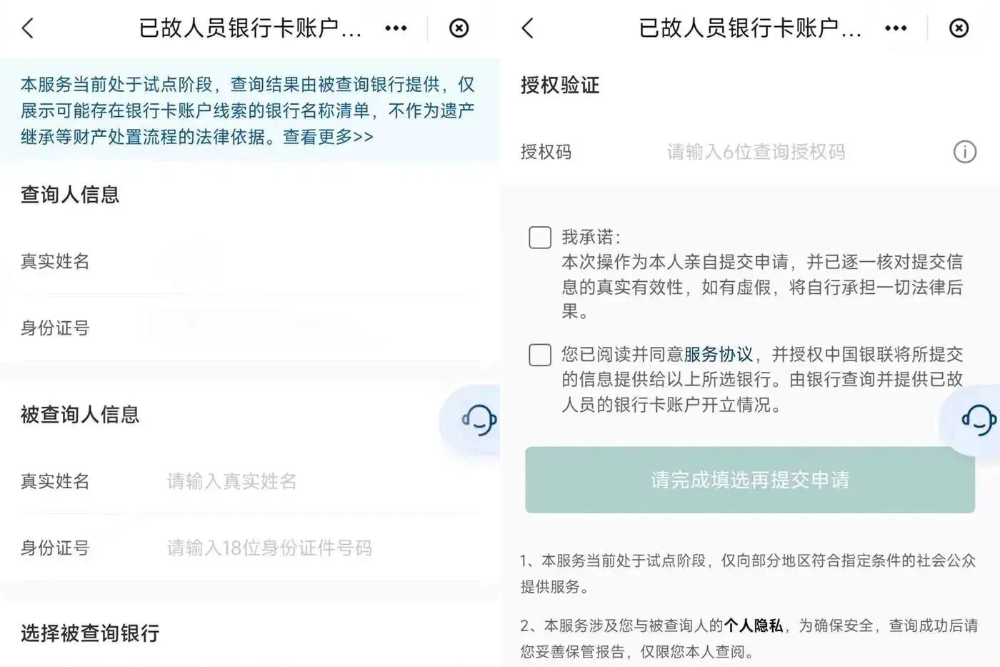1000x667 pixels.
Task: Tick the 您已阅读并同意服务协议 checkbox
Action: point(540,354)
